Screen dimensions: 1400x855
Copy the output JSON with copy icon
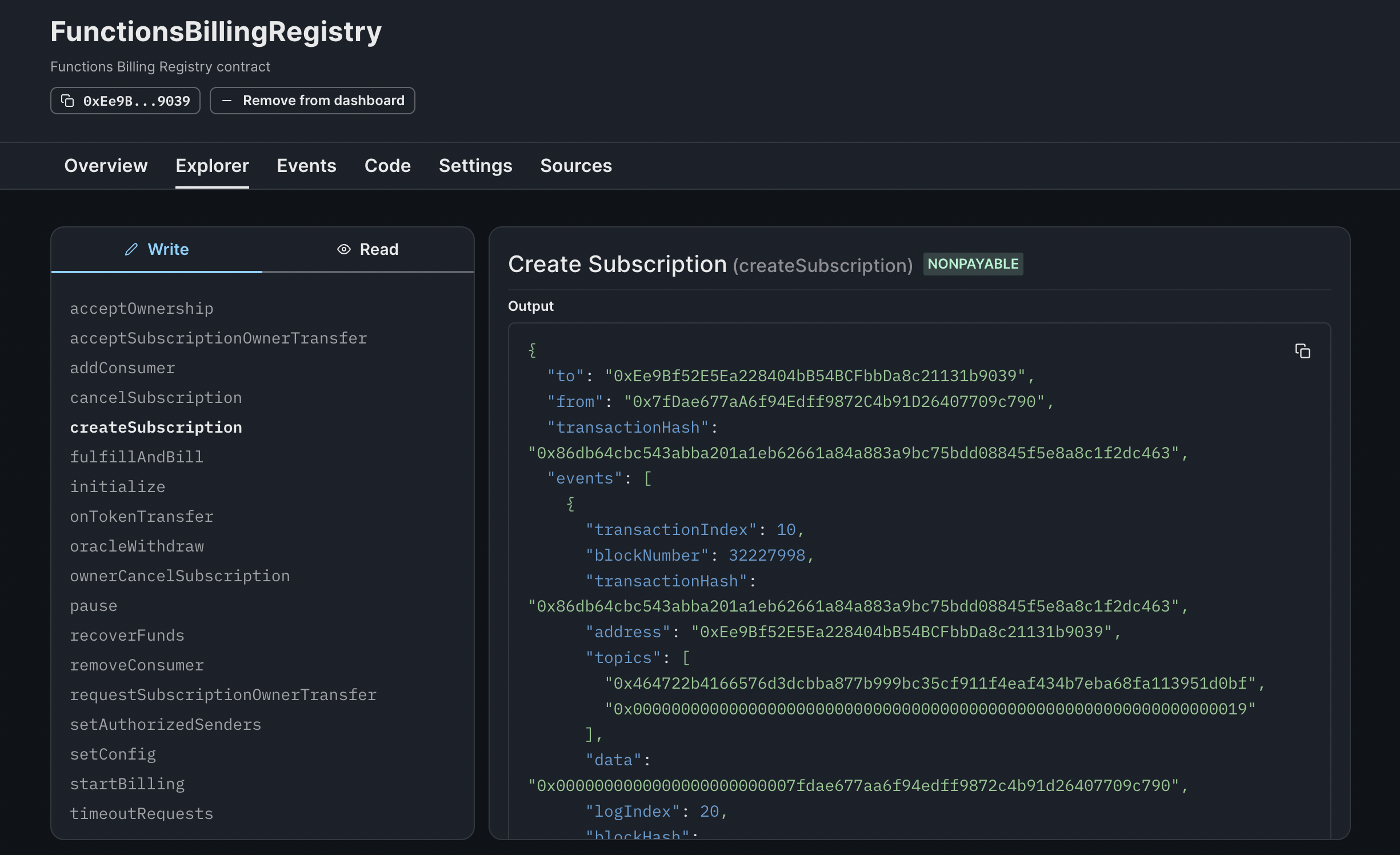pos(1302,351)
